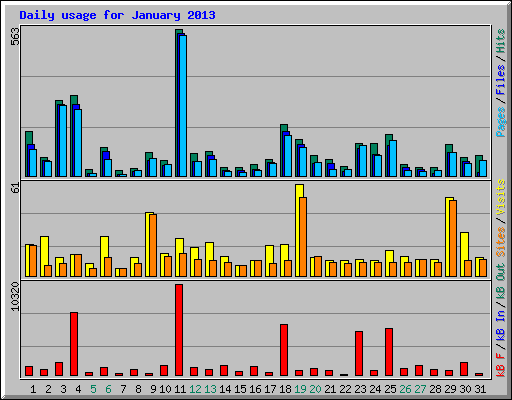Click the cyan Pages bar for day 3
The image size is (512, 400).
63,141
